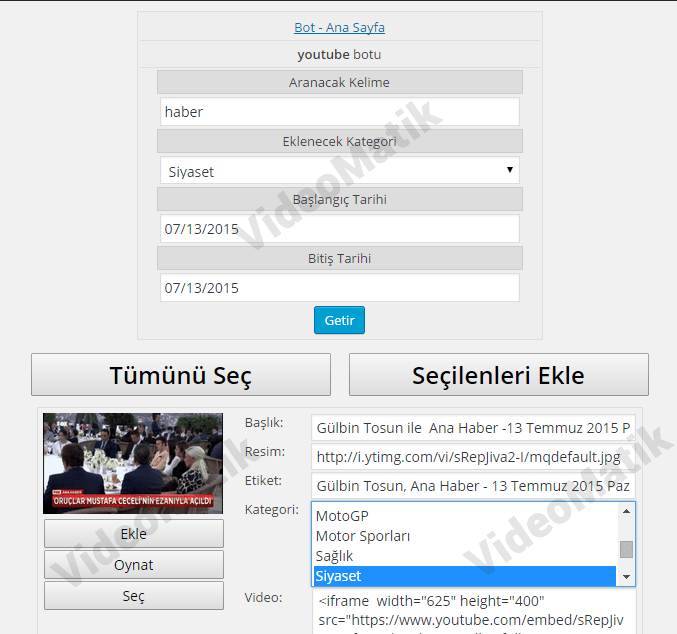Click the Video iframe embed code textarea
677x634 pixels.
pyautogui.click(x=473, y=612)
